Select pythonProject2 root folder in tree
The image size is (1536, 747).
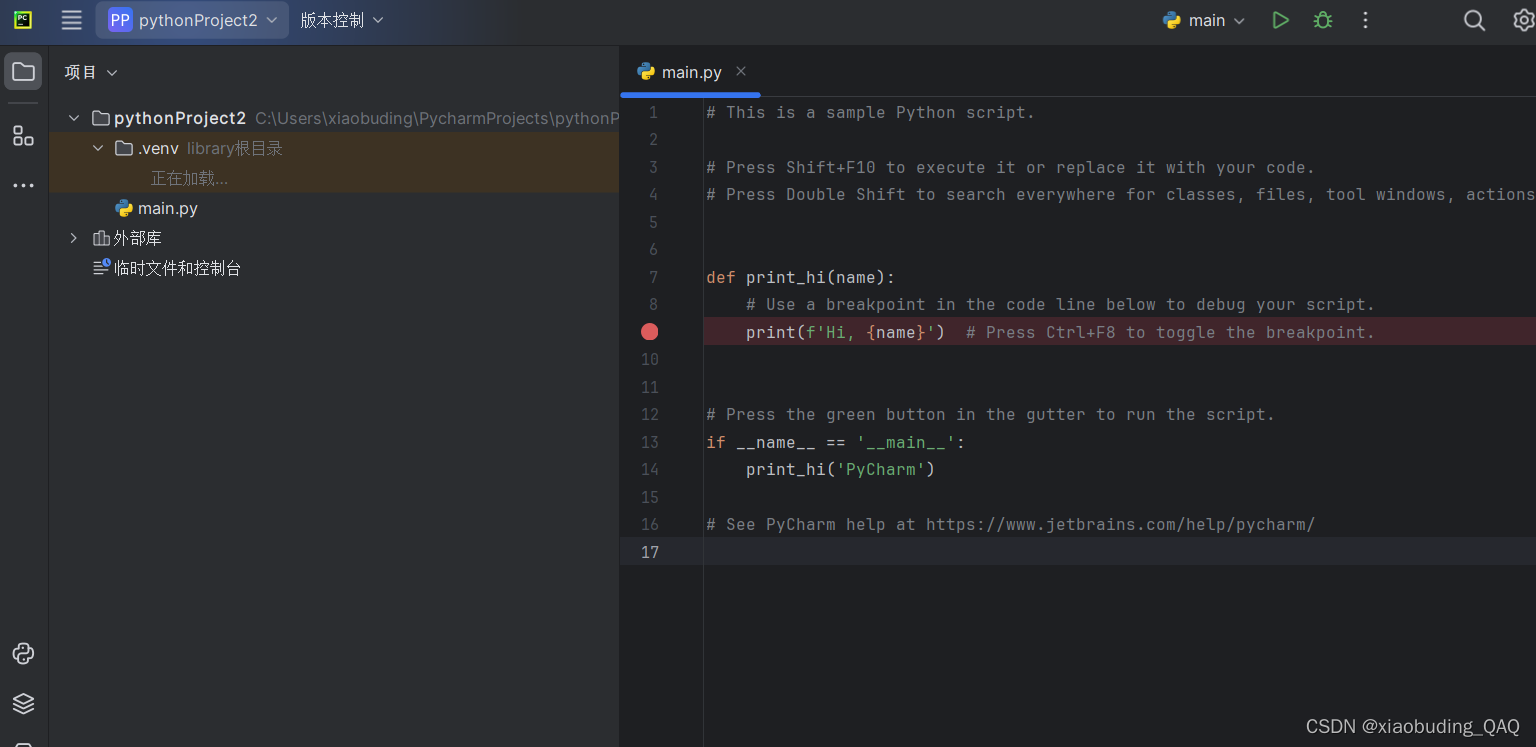[180, 118]
